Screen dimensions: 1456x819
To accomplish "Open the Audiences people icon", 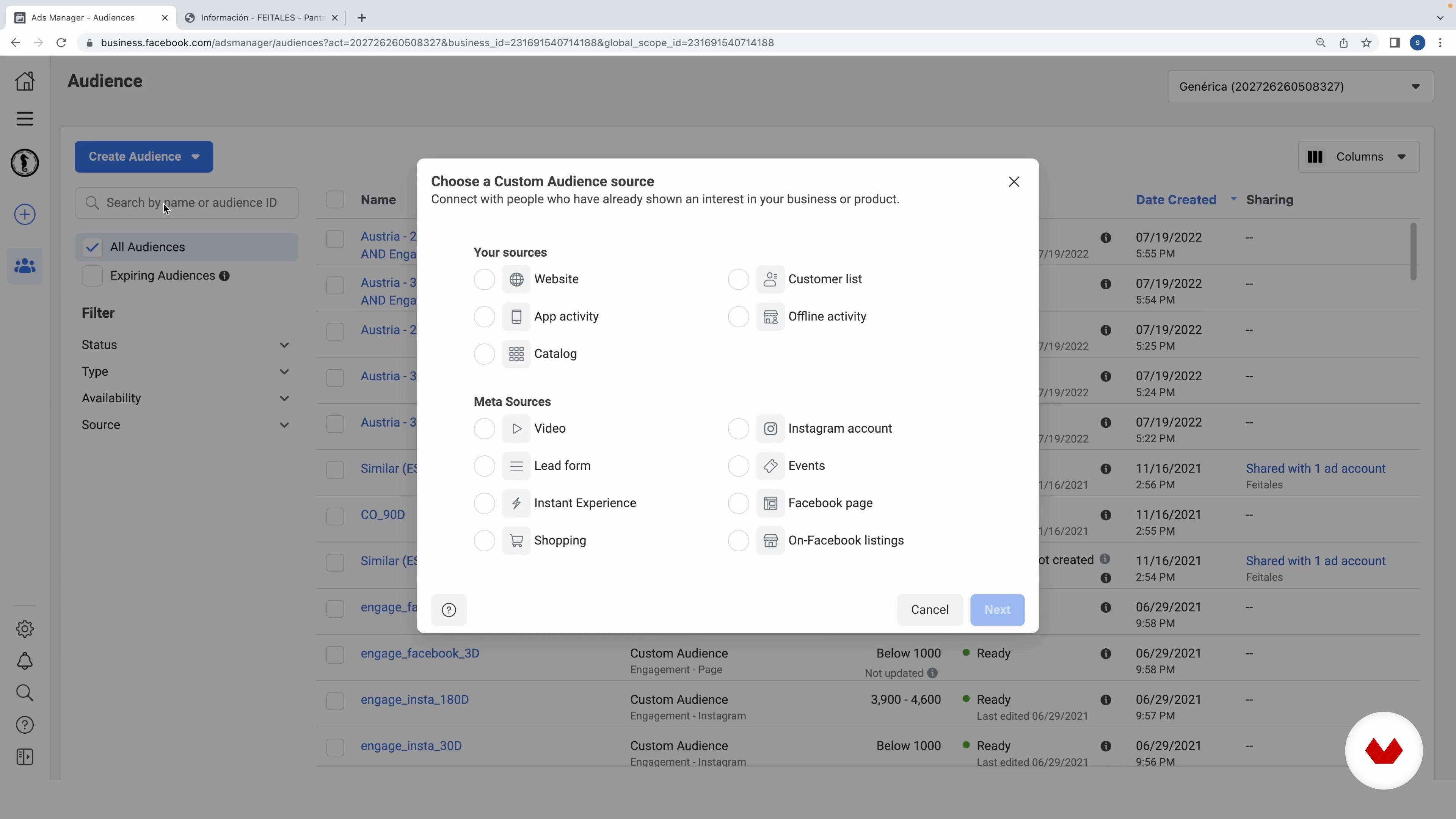I will point(25,266).
